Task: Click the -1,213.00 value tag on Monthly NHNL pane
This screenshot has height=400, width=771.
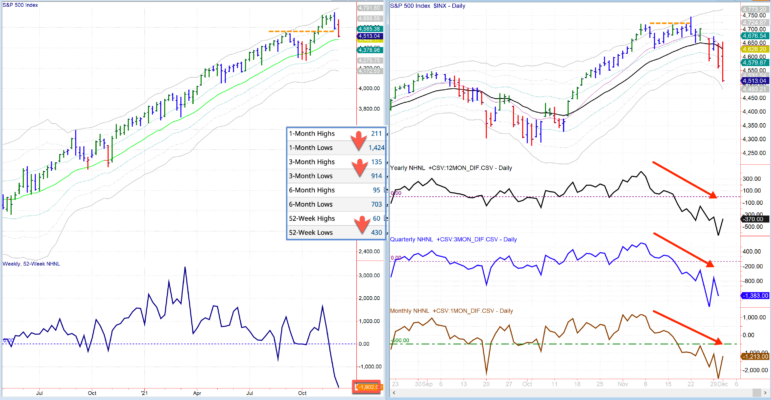Action: pos(754,356)
